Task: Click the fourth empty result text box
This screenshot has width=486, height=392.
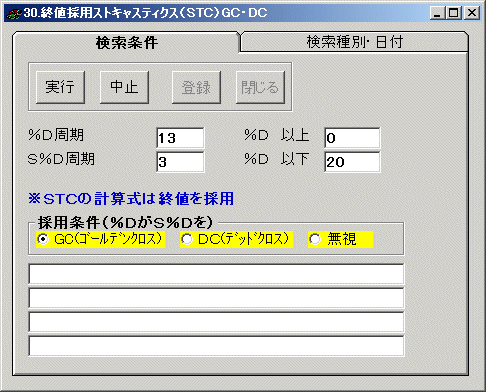Action: point(216,346)
